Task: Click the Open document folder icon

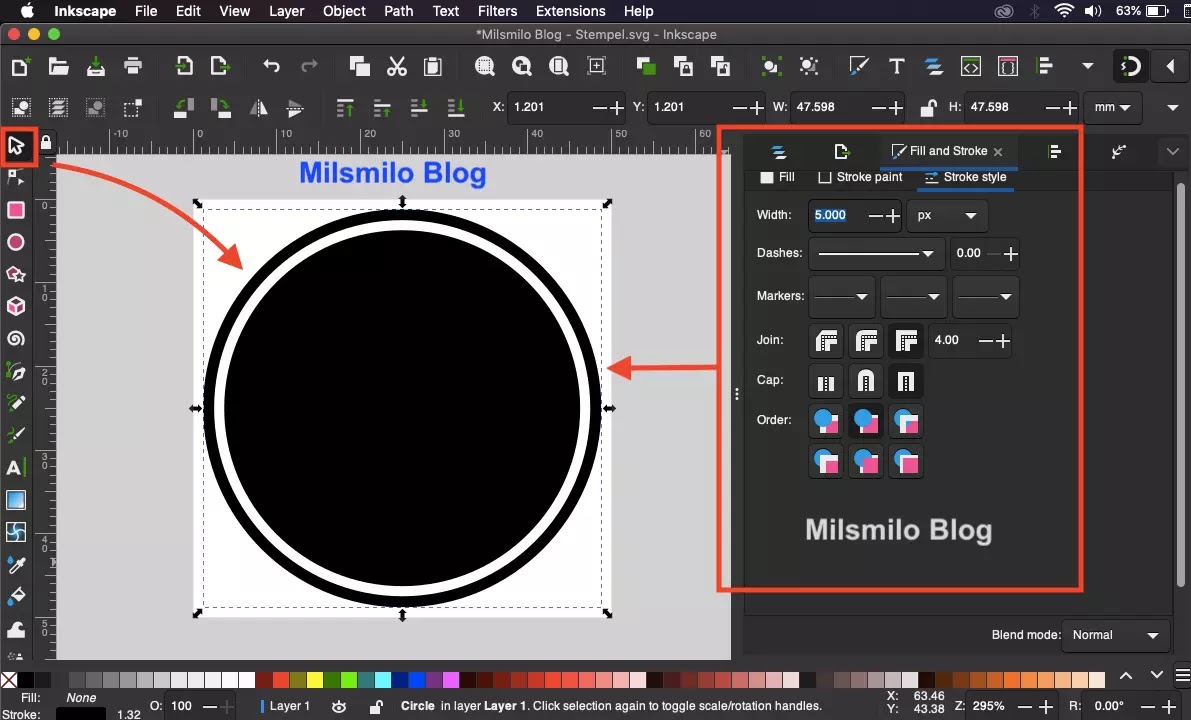Action: pos(58,67)
